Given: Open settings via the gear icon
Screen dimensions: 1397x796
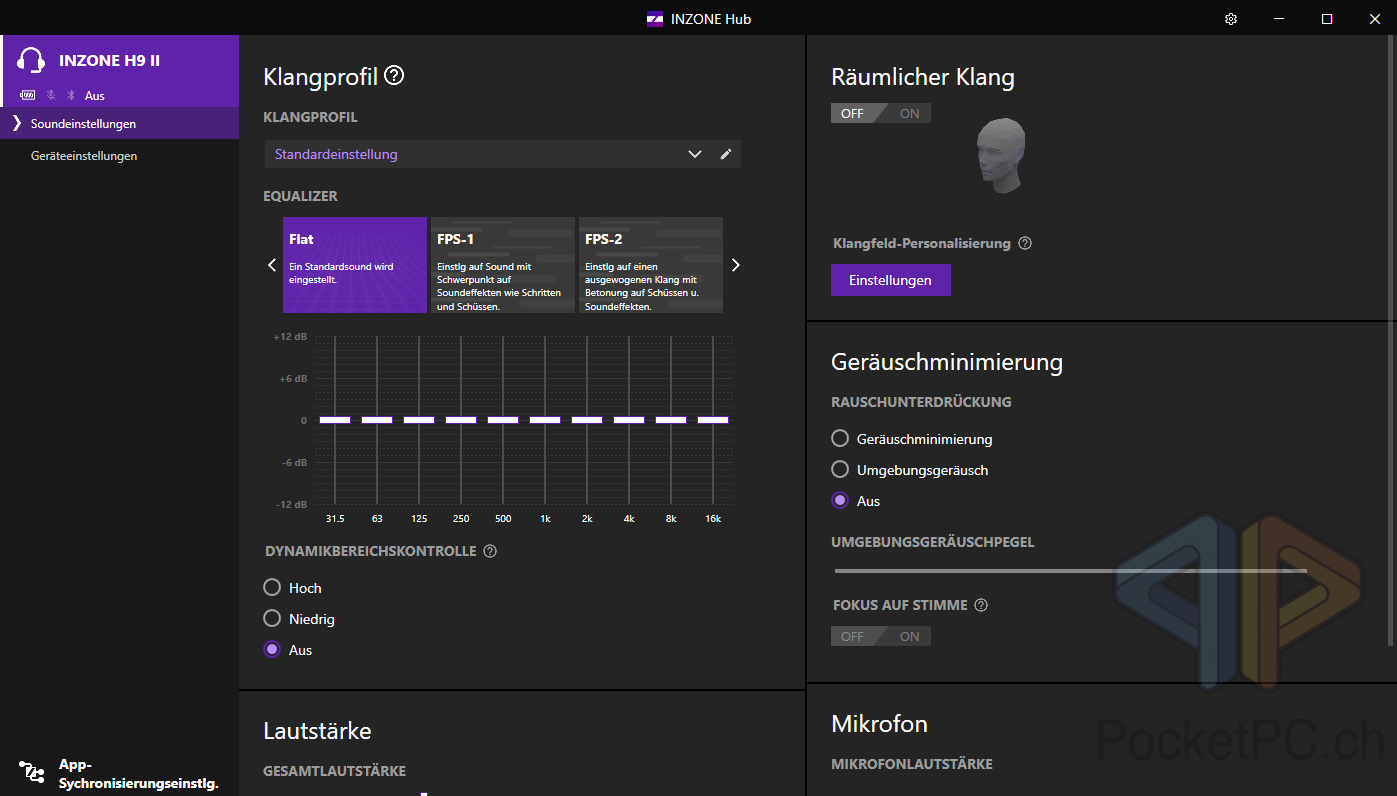Looking at the screenshot, I should pyautogui.click(x=1231, y=19).
